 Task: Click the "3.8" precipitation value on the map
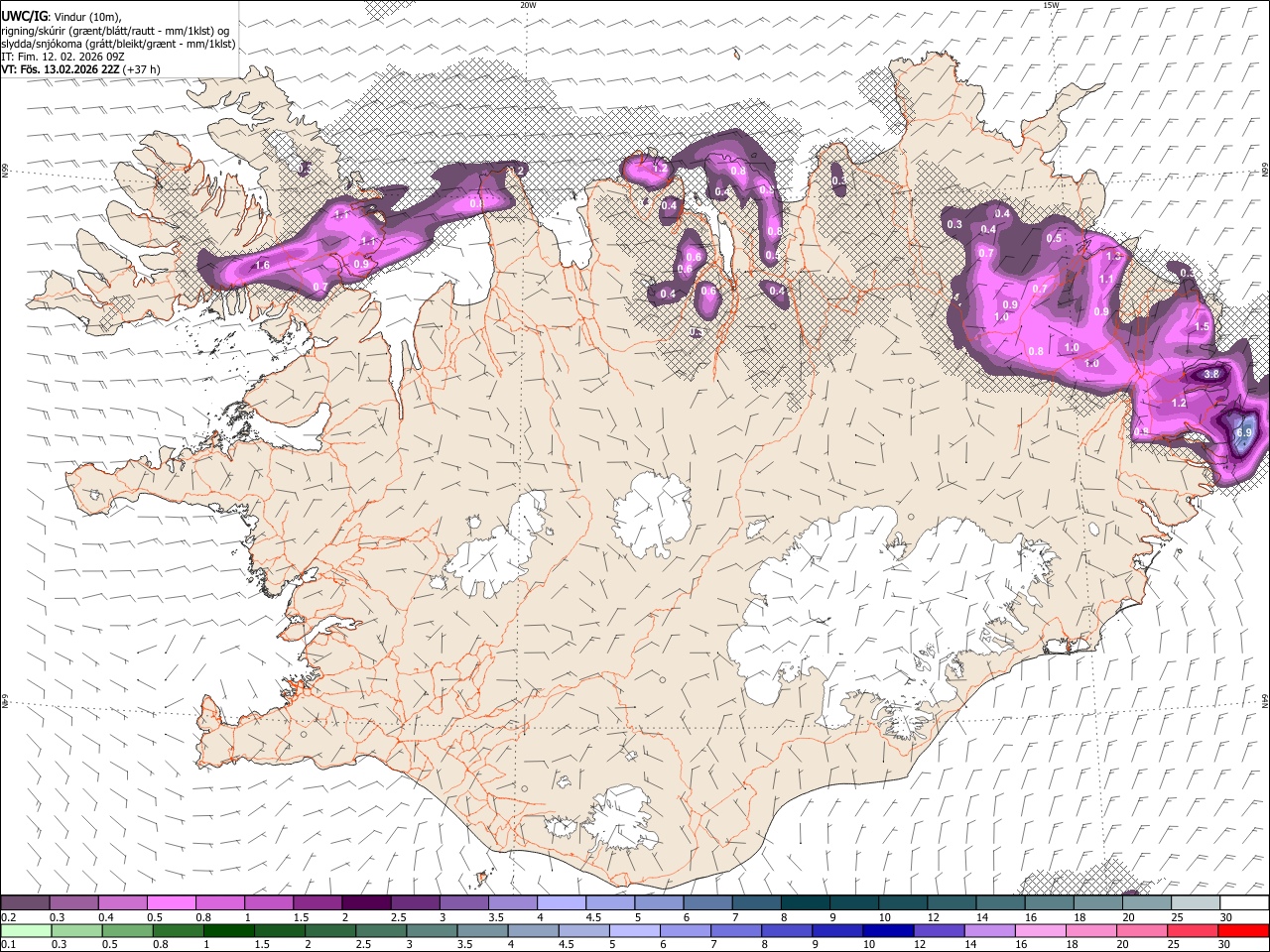(x=1210, y=375)
